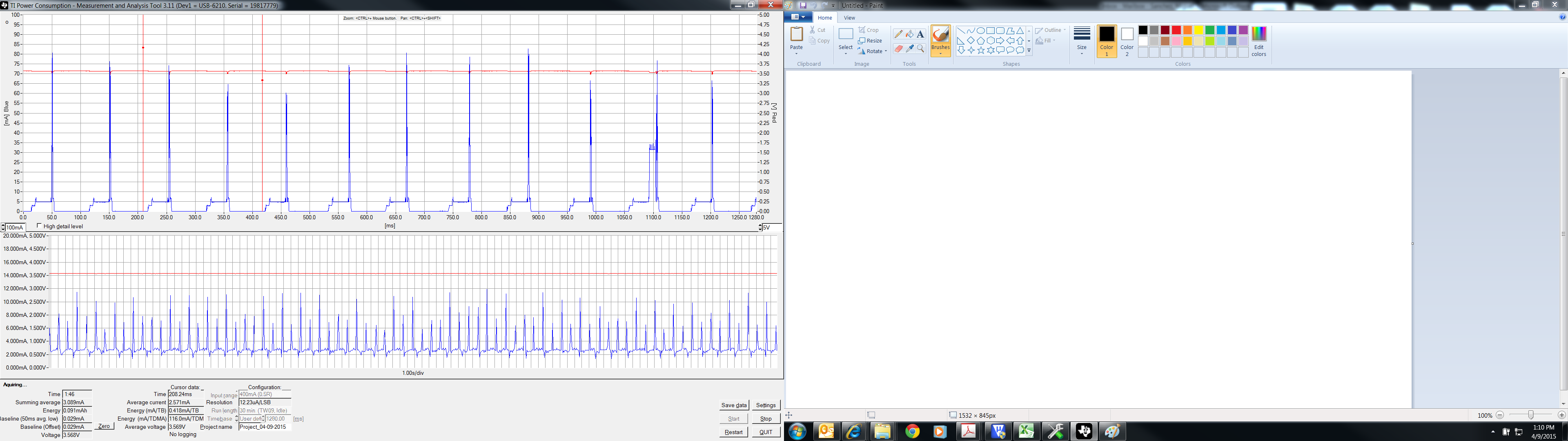The image size is (1568, 441).
Task: Choose the Cloud callout shape
Action: coord(1020,51)
